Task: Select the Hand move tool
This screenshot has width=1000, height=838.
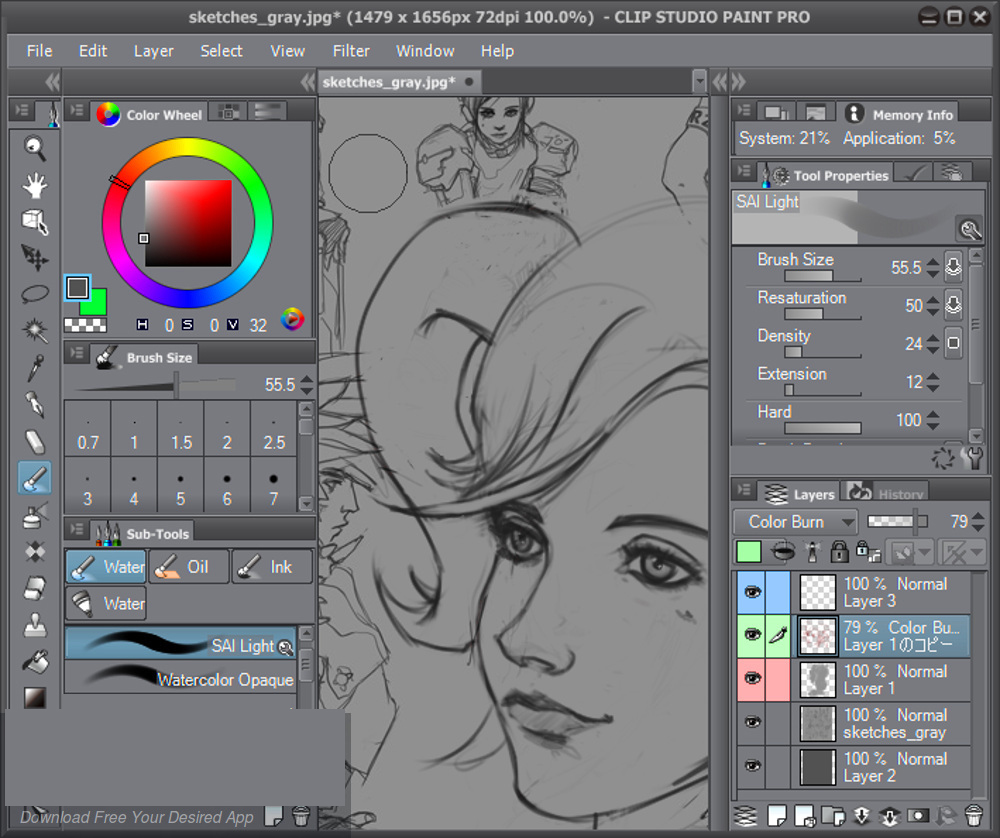Action: 34,185
